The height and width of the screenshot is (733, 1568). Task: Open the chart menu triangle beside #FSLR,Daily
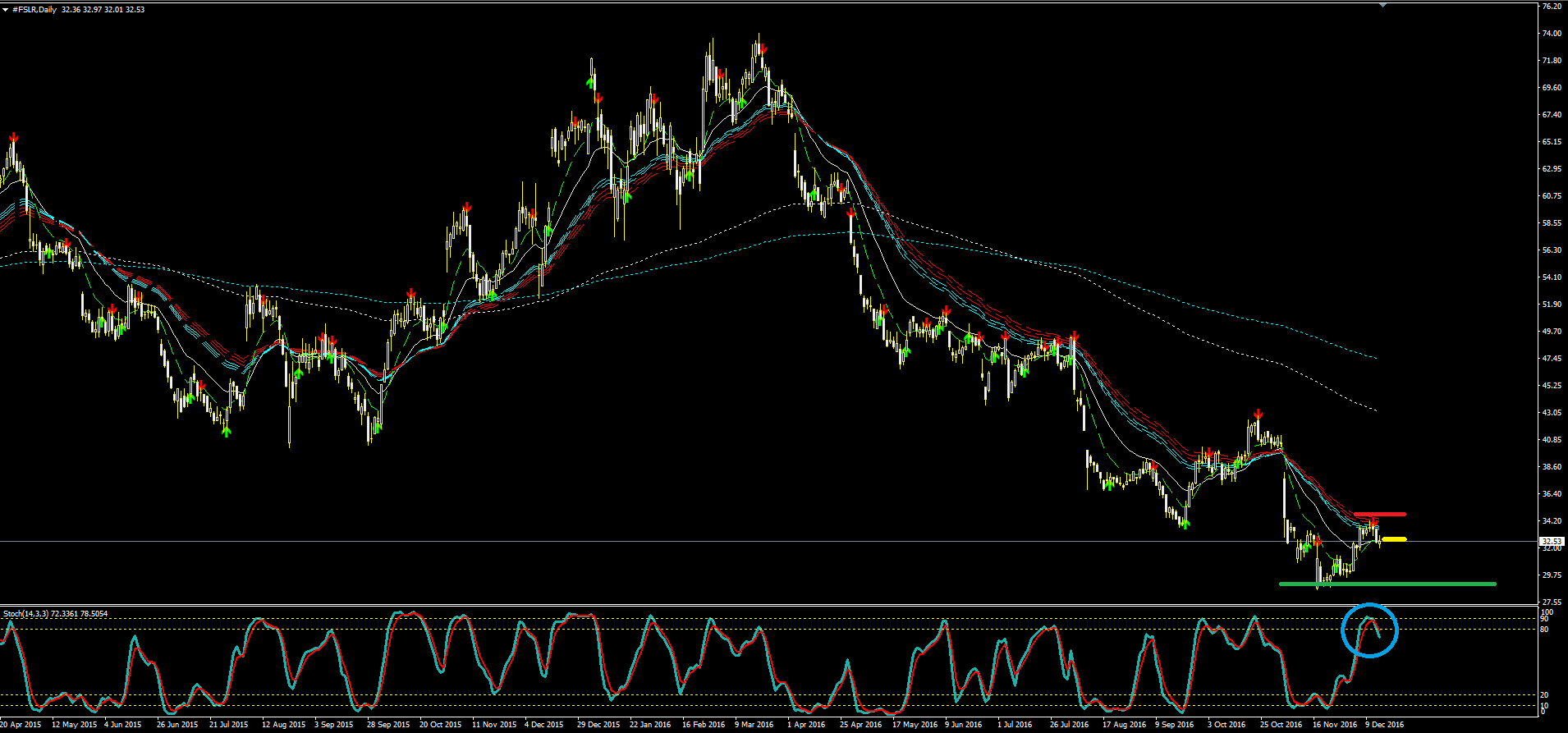coord(5,10)
